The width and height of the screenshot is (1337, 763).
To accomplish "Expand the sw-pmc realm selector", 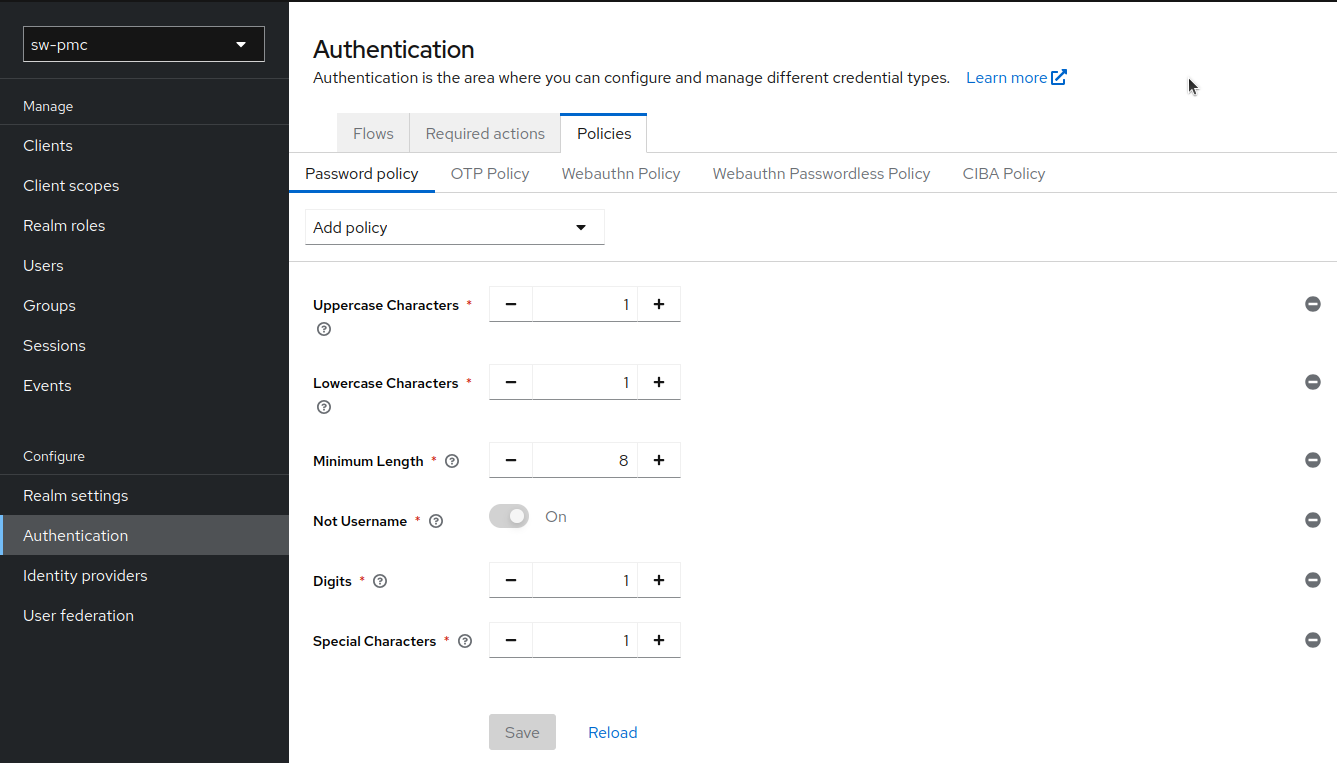I will (143, 44).
